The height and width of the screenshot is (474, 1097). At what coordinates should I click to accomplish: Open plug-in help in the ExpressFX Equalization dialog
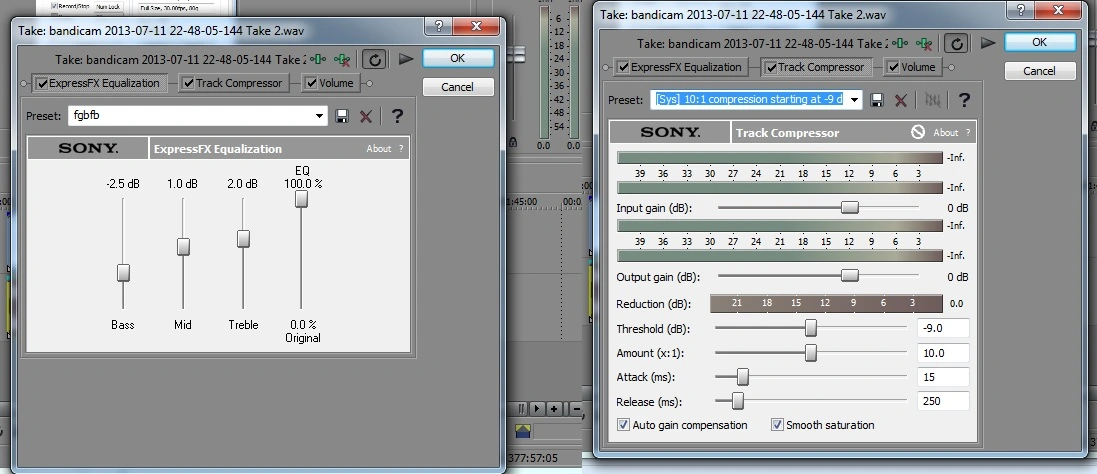pyautogui.click(x=397, y=116)
